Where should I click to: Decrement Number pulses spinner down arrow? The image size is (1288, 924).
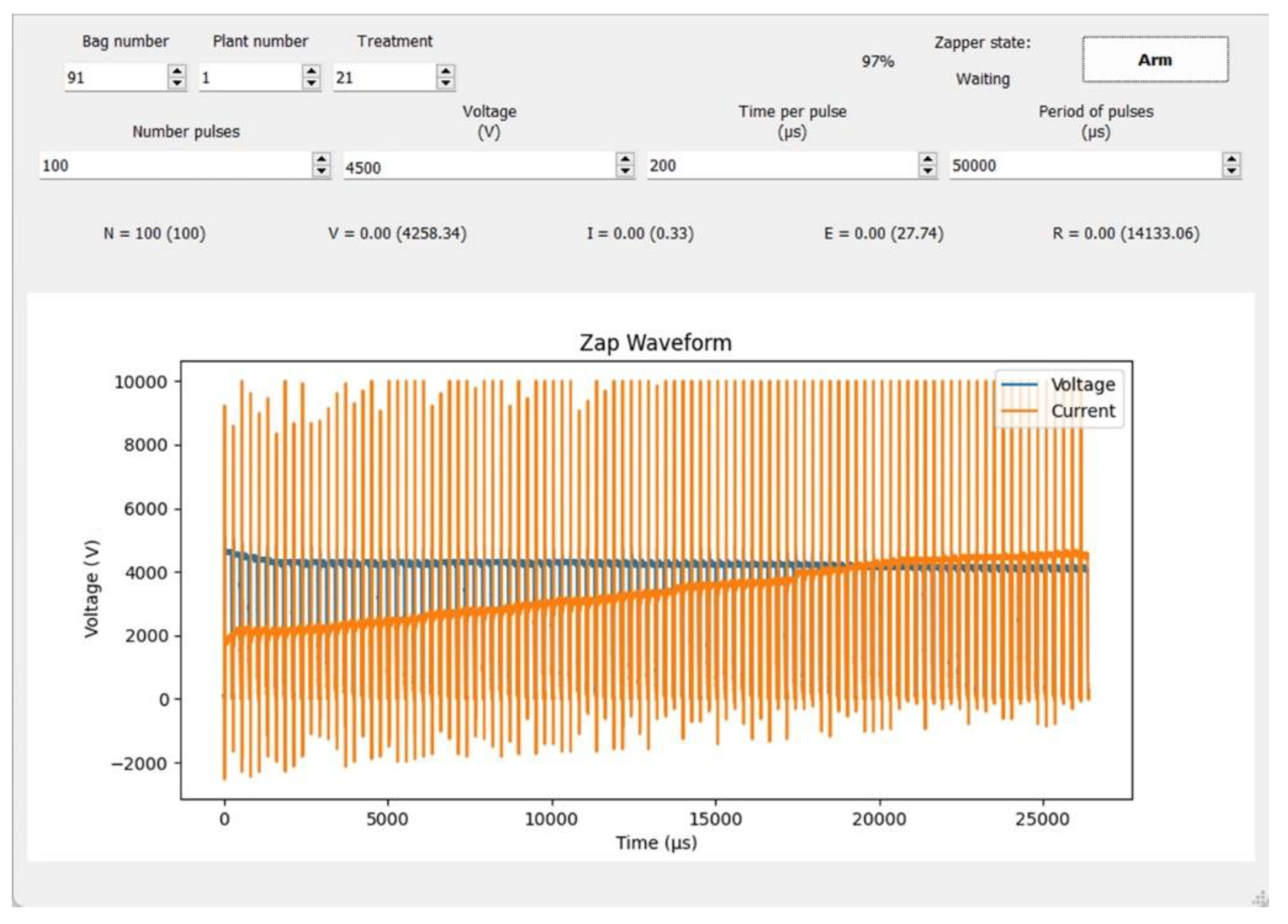click(322, 171)
